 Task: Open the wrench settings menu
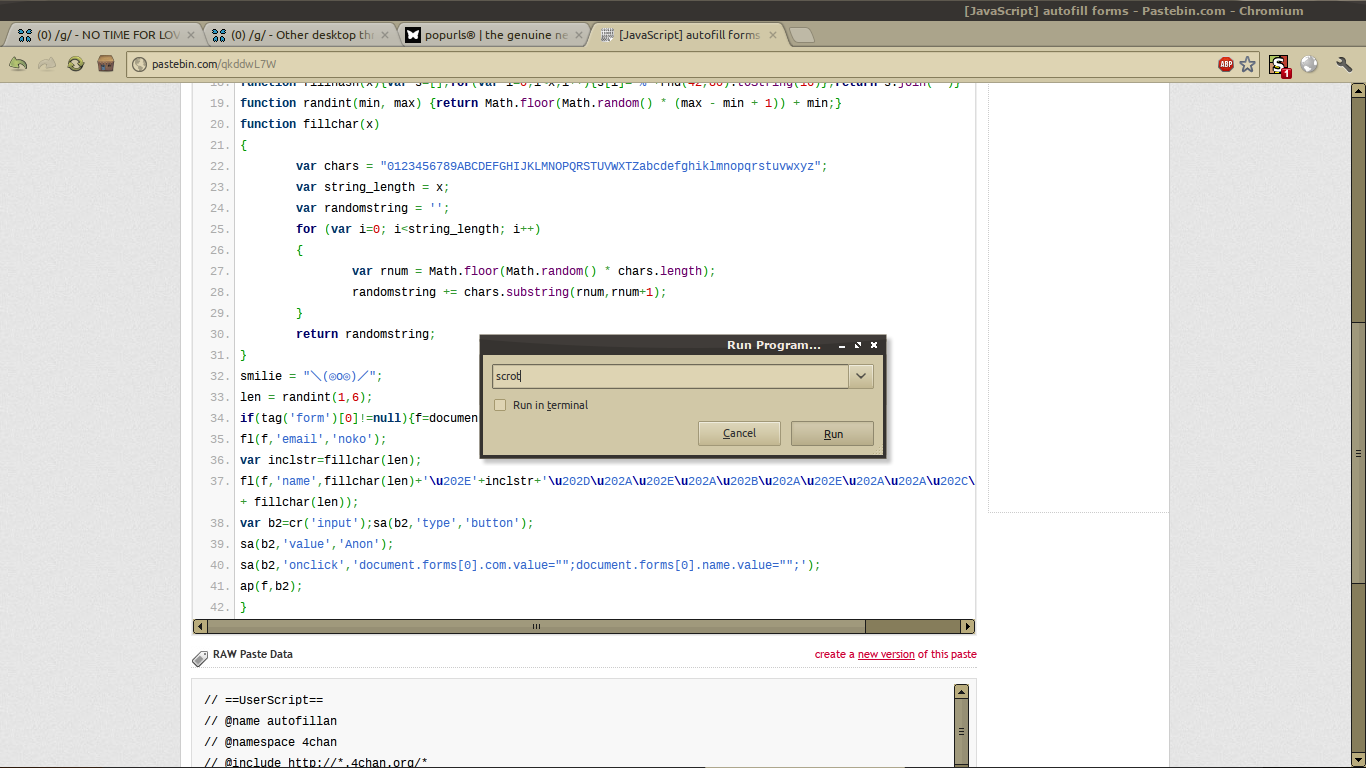point(1343,64)
